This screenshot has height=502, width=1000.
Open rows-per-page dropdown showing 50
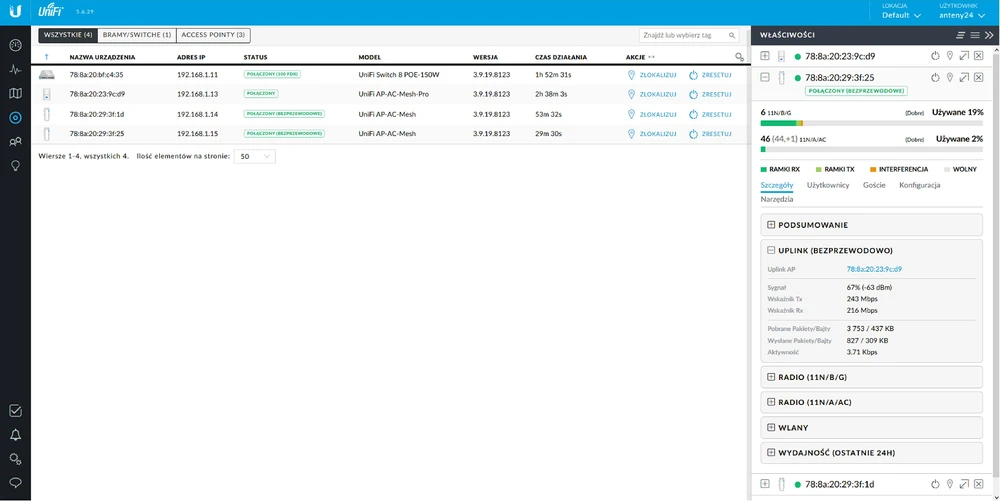point(254,156)
